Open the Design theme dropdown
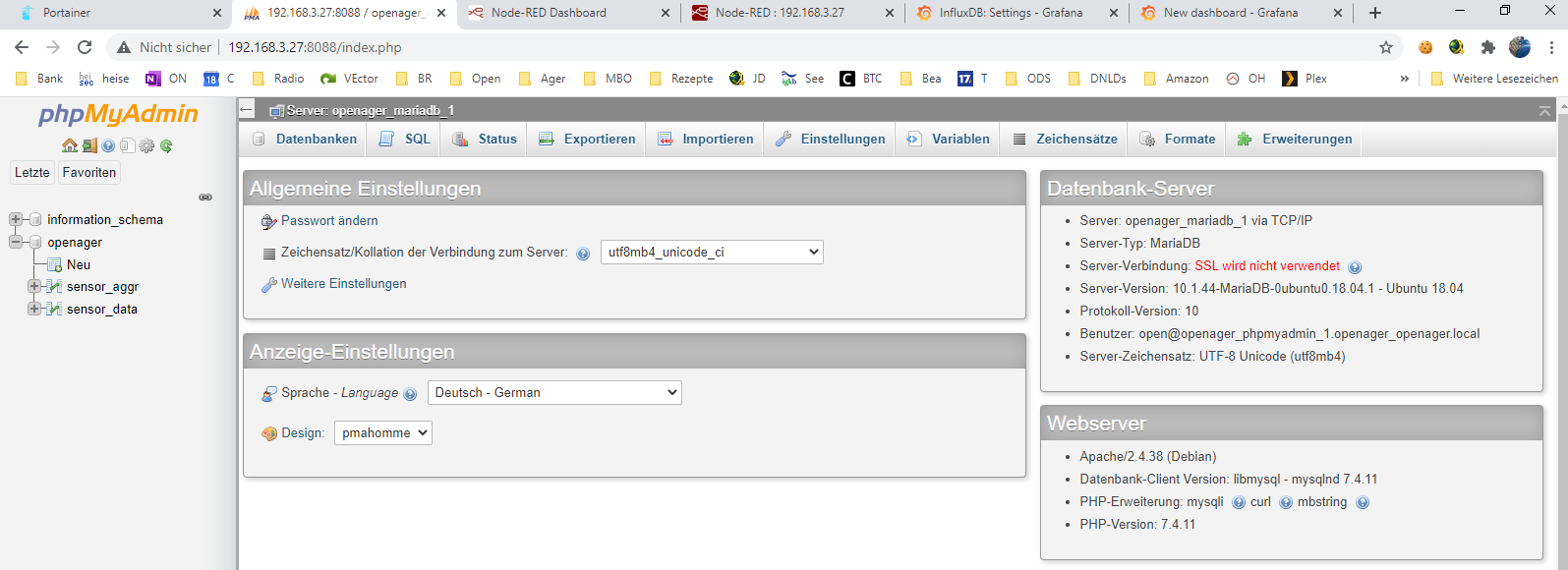The width and height of the screenshot is (1568, 570). pos(382,433)
